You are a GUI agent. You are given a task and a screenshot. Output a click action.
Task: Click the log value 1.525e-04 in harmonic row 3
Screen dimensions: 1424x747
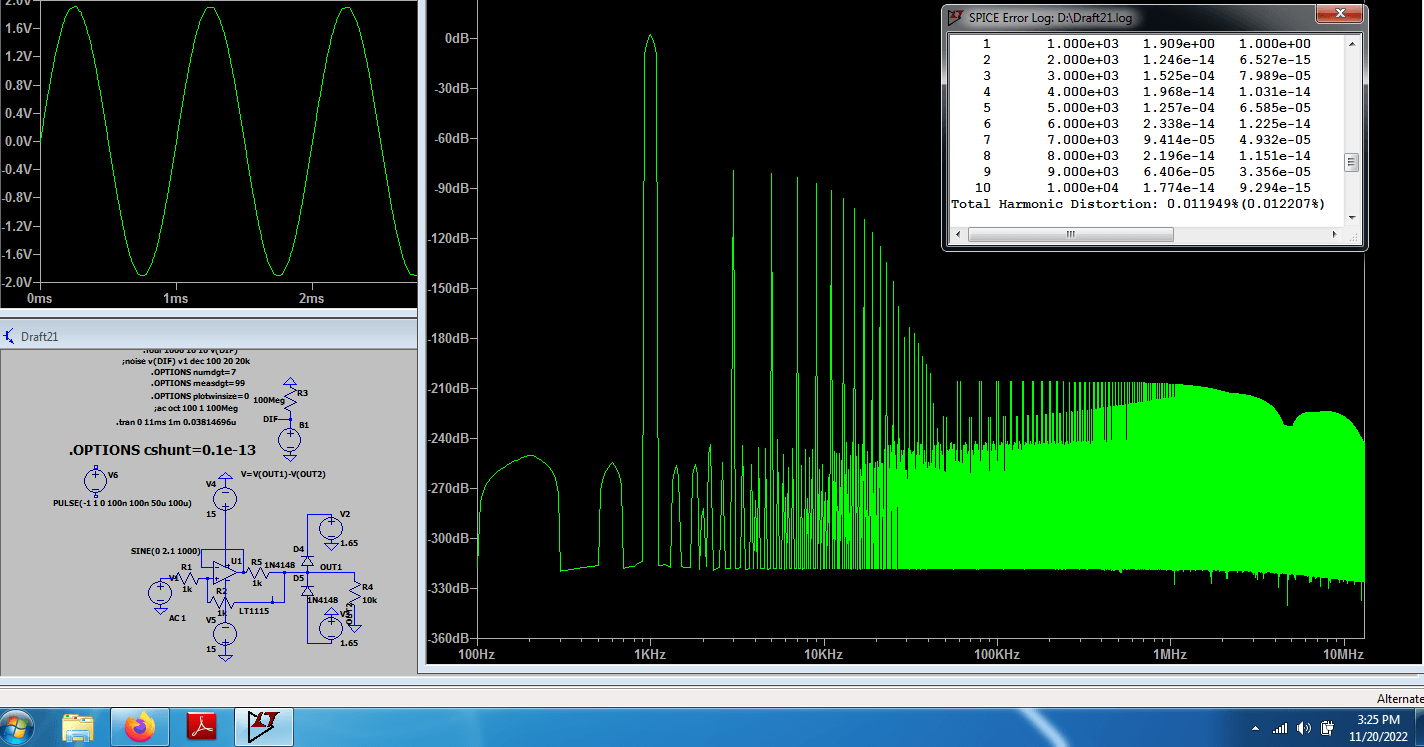[1179, 76]
